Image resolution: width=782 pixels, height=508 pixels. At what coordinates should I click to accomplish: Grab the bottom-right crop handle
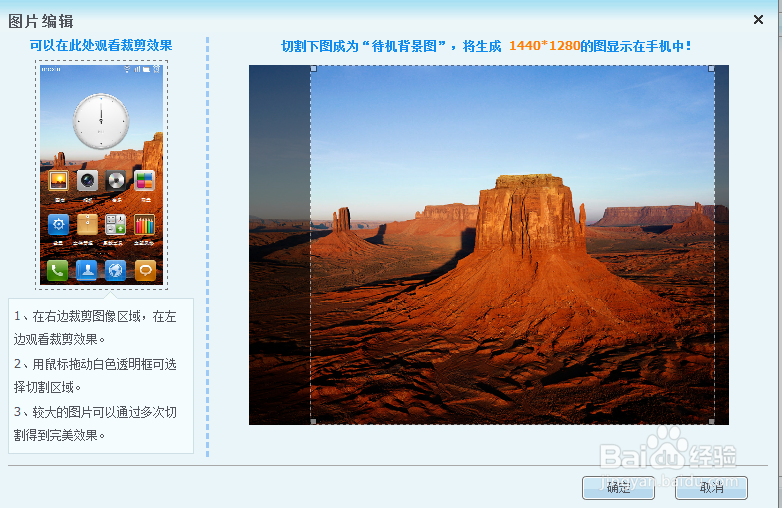pos(711,421)
